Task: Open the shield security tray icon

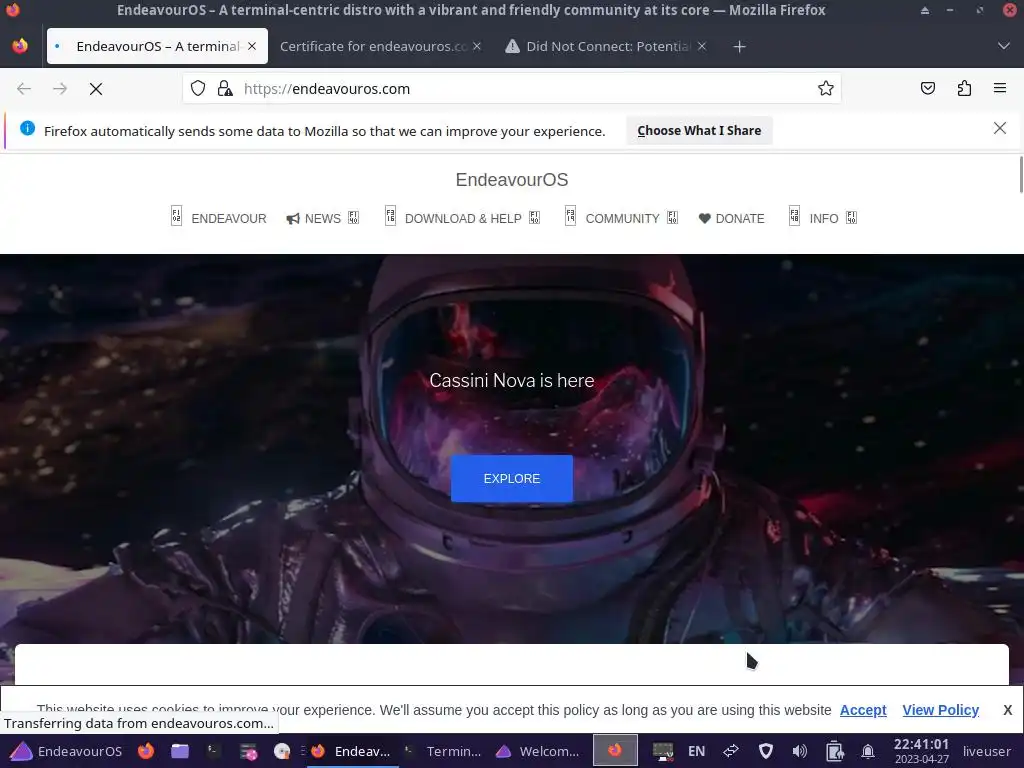Action: pos(766,751)
